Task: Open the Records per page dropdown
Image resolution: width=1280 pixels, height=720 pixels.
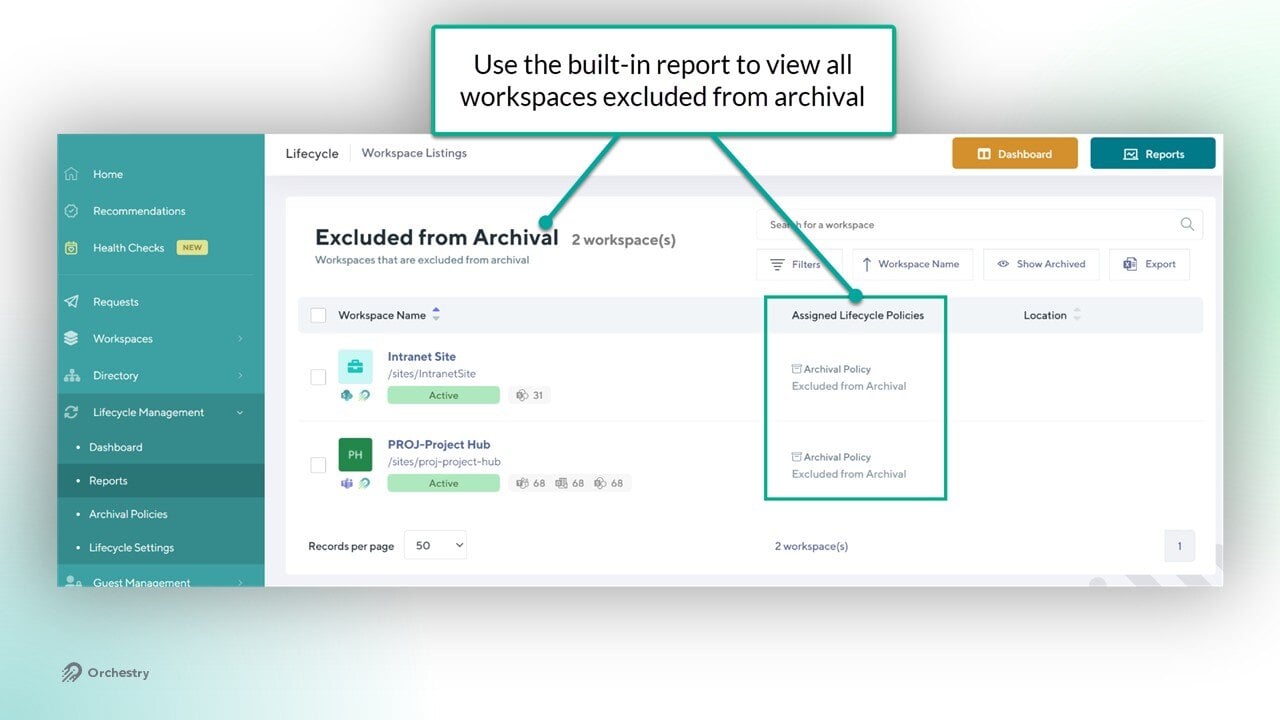Action: (435, 545)
